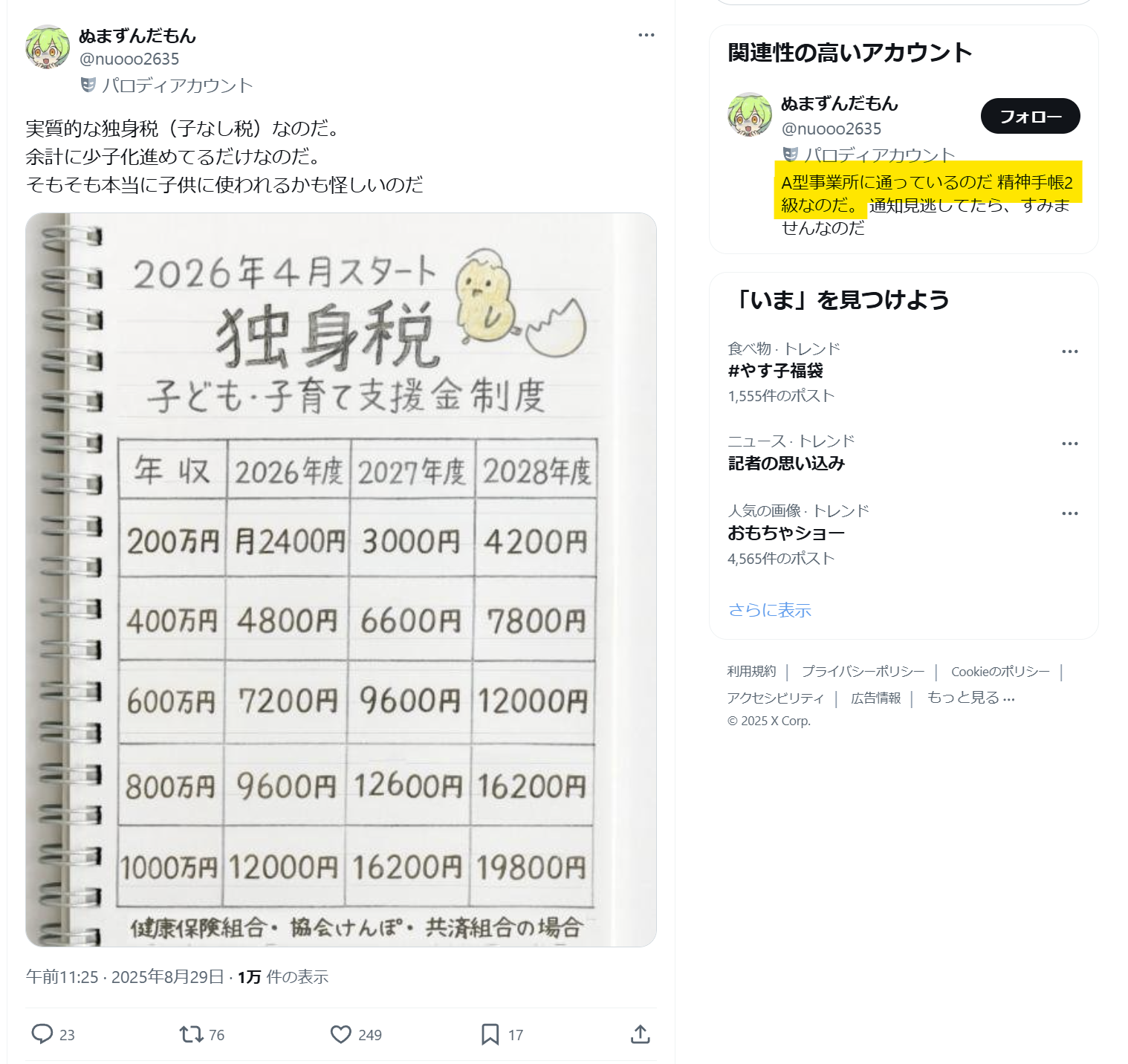Open the post's three-dot more menu
This screenshot has width=1128, height=1064.
(x=646, y=35)
